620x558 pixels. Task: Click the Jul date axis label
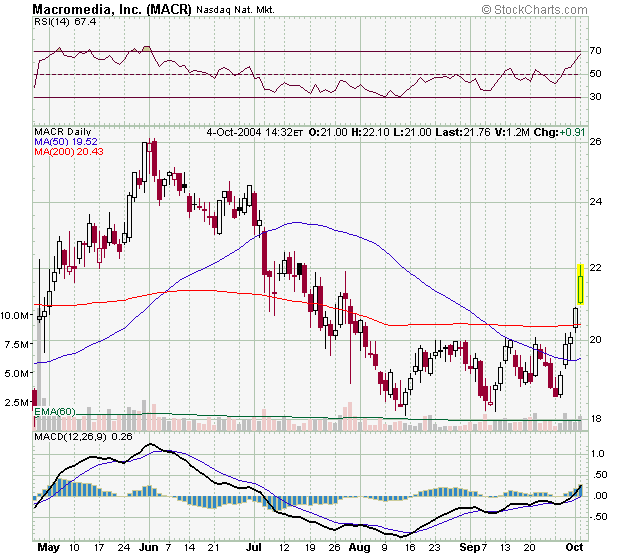[x=253, y=547]
